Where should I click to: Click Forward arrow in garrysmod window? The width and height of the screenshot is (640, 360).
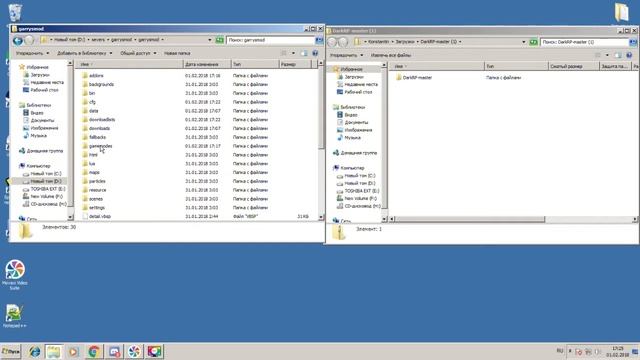[29, 40]
